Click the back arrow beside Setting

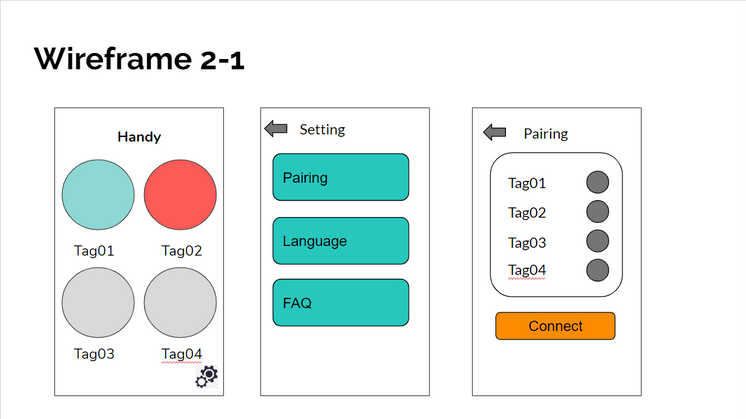(275, 129)
